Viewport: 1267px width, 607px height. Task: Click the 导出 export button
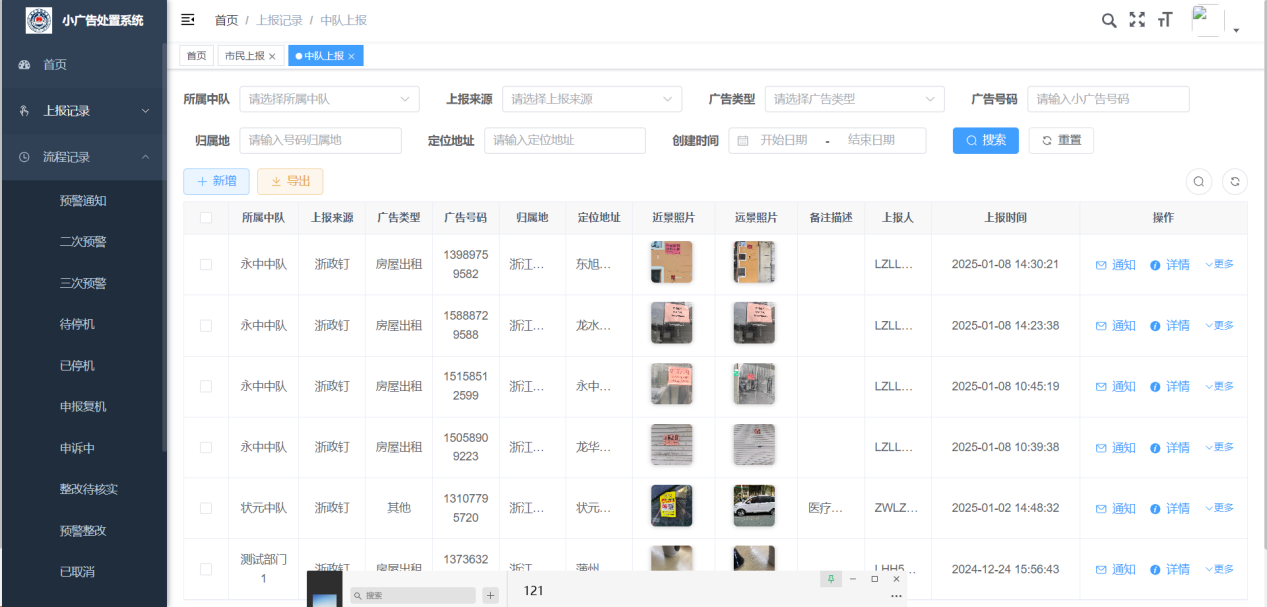[x=290, y=181]
